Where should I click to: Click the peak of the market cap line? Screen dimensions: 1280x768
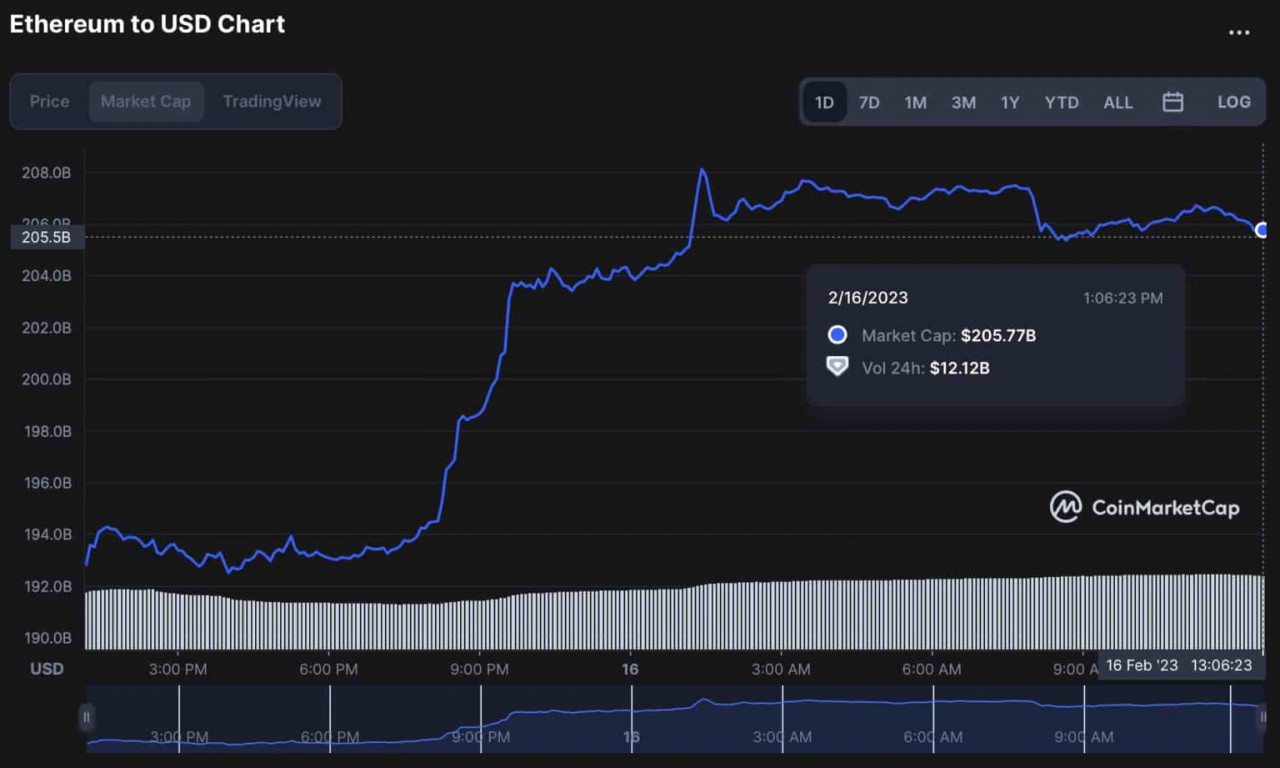pyautogui.click(x=702, y=170)
